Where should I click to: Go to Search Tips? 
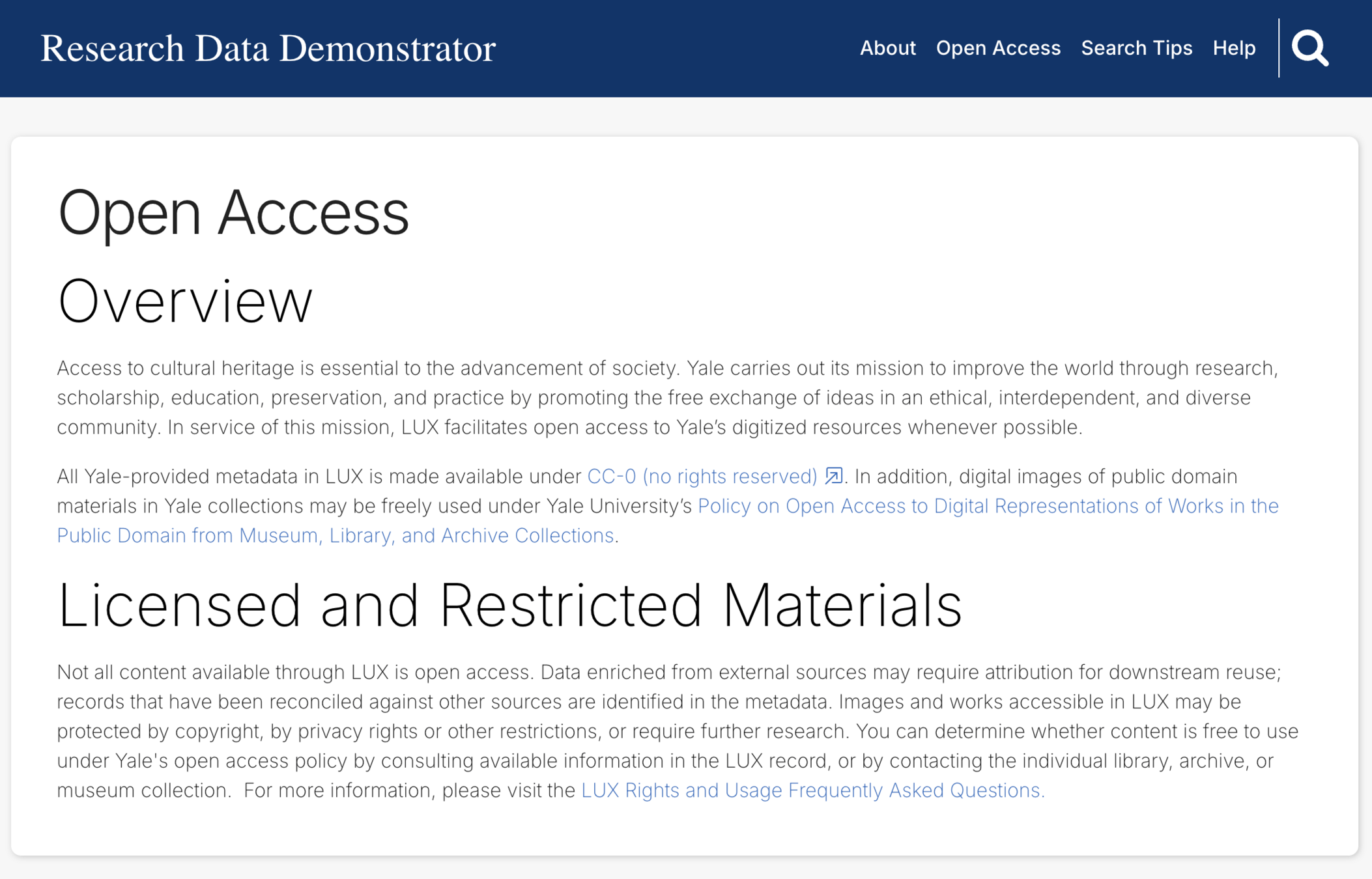point(1136,48)
